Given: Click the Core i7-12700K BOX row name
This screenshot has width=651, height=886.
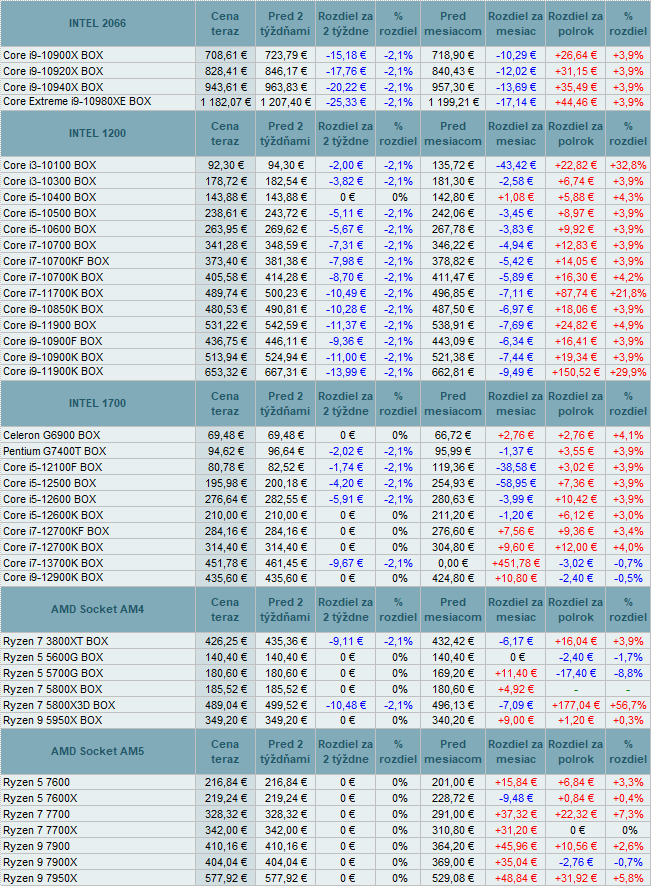Looking at the screenshot, I should tap(53, 548).
